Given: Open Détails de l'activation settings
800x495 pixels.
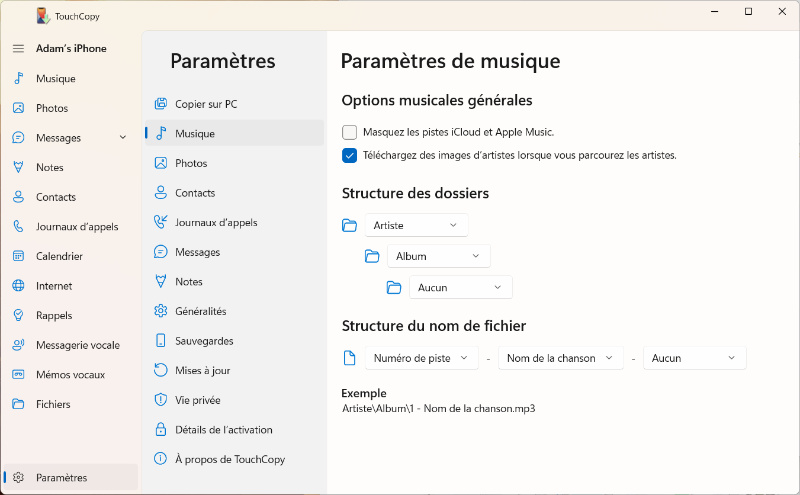Looking at the screenshot, I should 223,430.
